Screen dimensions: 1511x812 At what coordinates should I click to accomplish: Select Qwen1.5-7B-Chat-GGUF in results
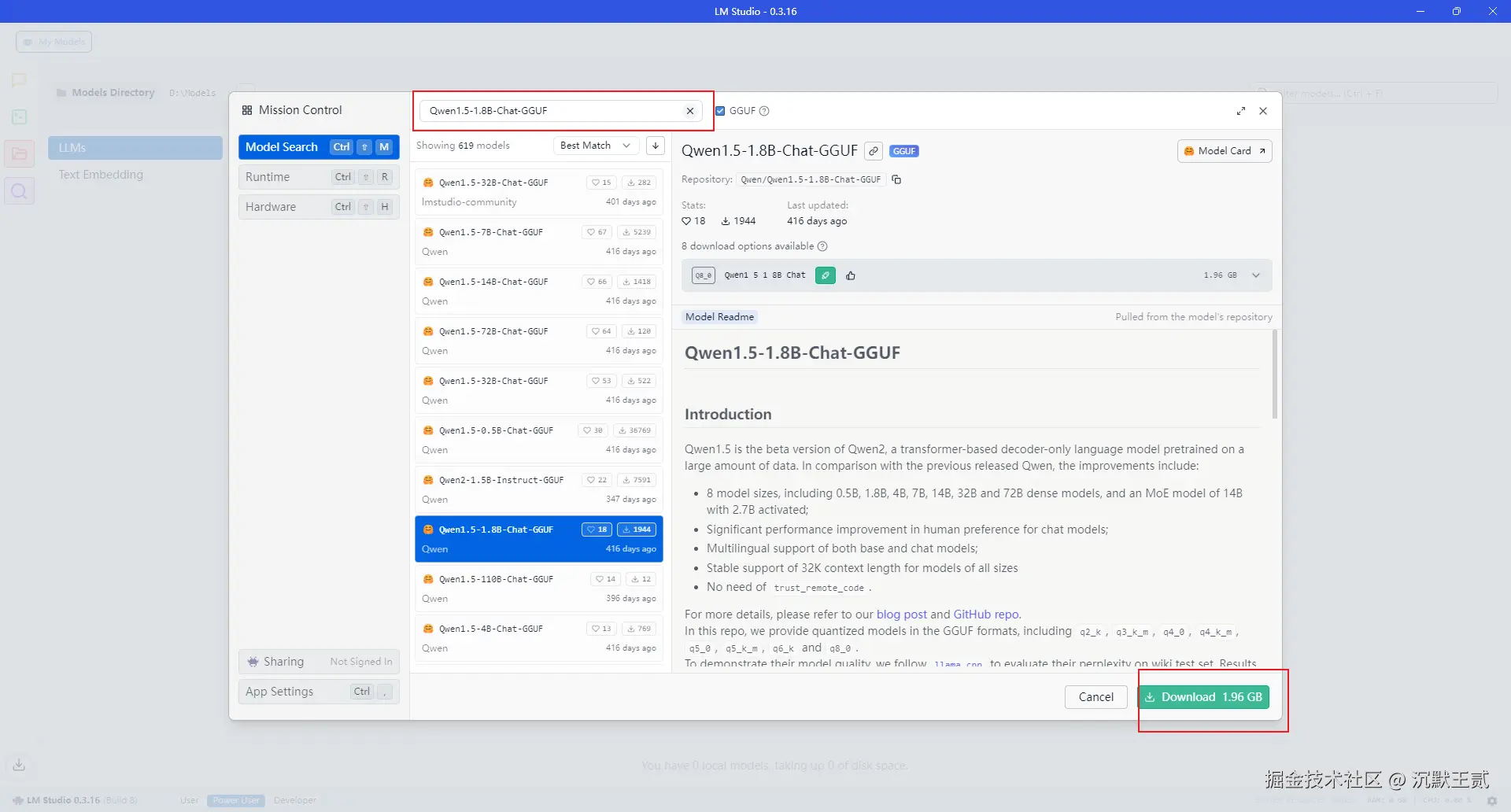(539, 242)
